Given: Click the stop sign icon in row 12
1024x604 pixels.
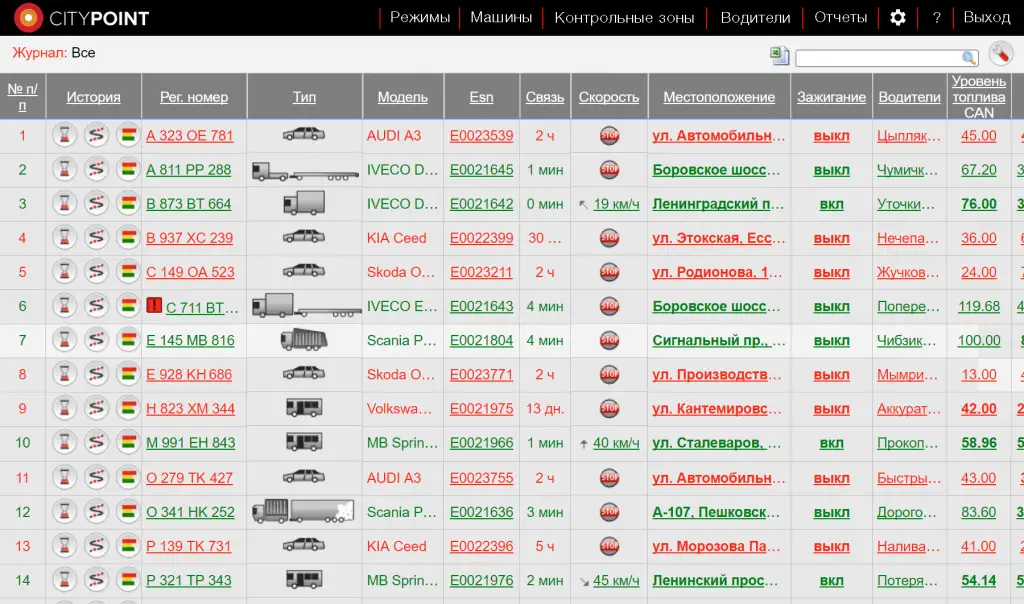Looking at the screenshot, I should tap(609, 512).
